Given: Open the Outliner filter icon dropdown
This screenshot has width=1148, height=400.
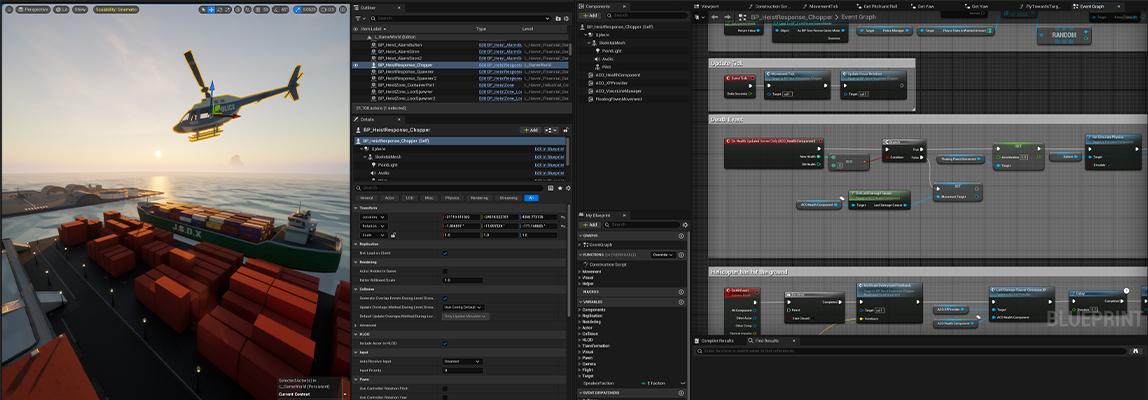Looking at the screenshot, I should (359, 18).
